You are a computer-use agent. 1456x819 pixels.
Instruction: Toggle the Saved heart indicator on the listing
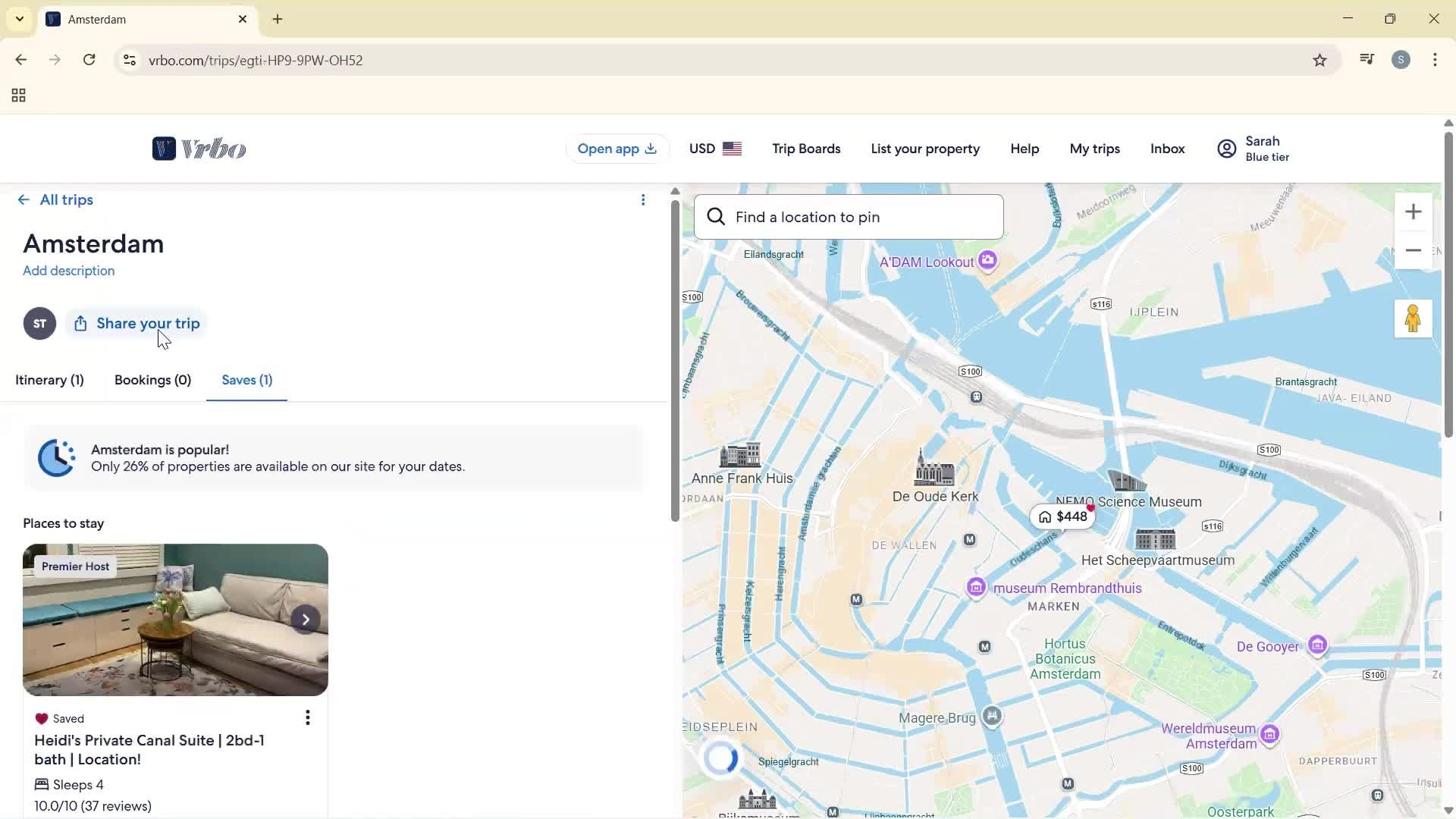[42, 718]
